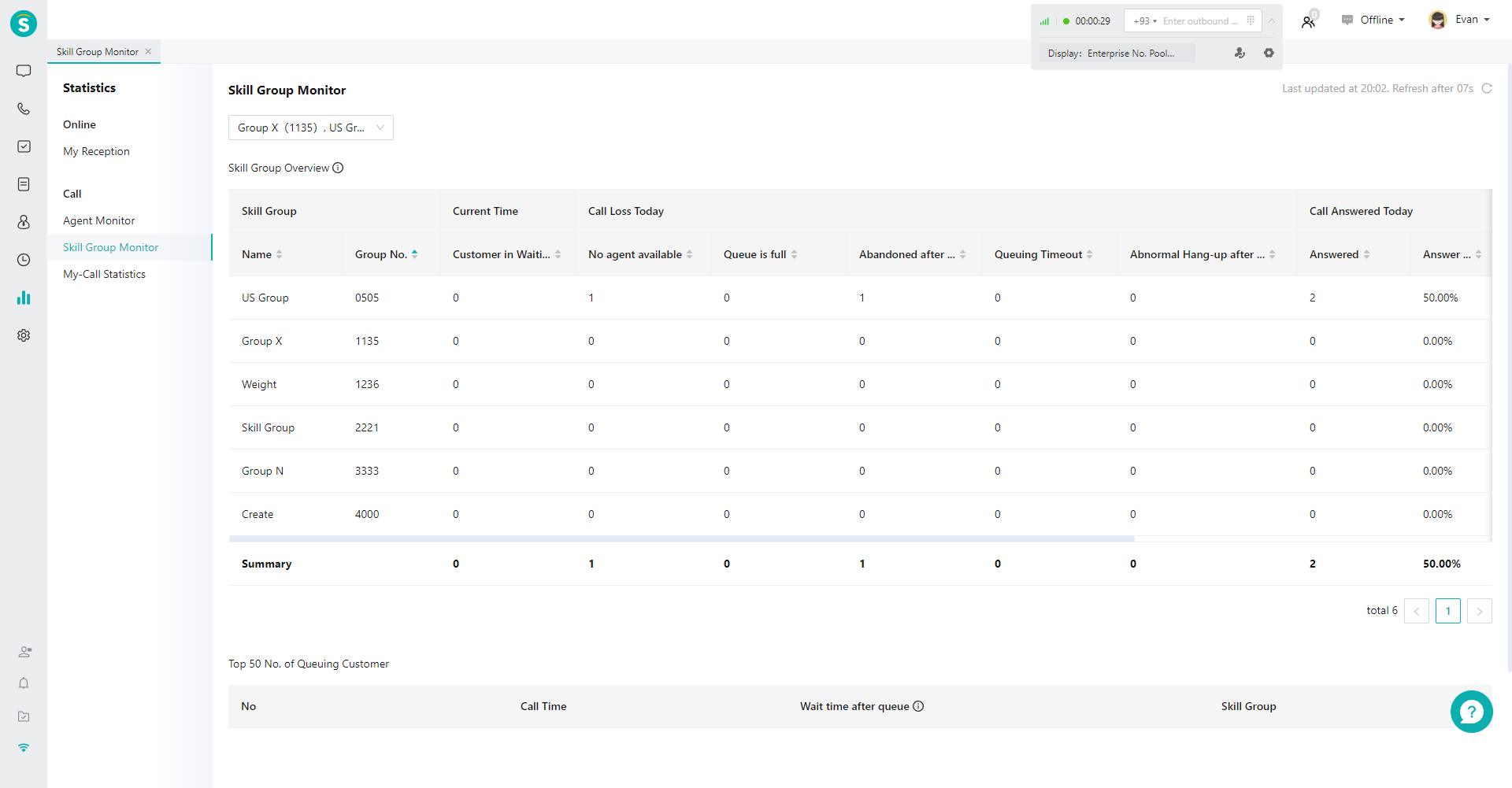This screenshot has width=1512, height=788.
Task: Click the refresh icon next to last updated
Action: [x=1487, y=88]
